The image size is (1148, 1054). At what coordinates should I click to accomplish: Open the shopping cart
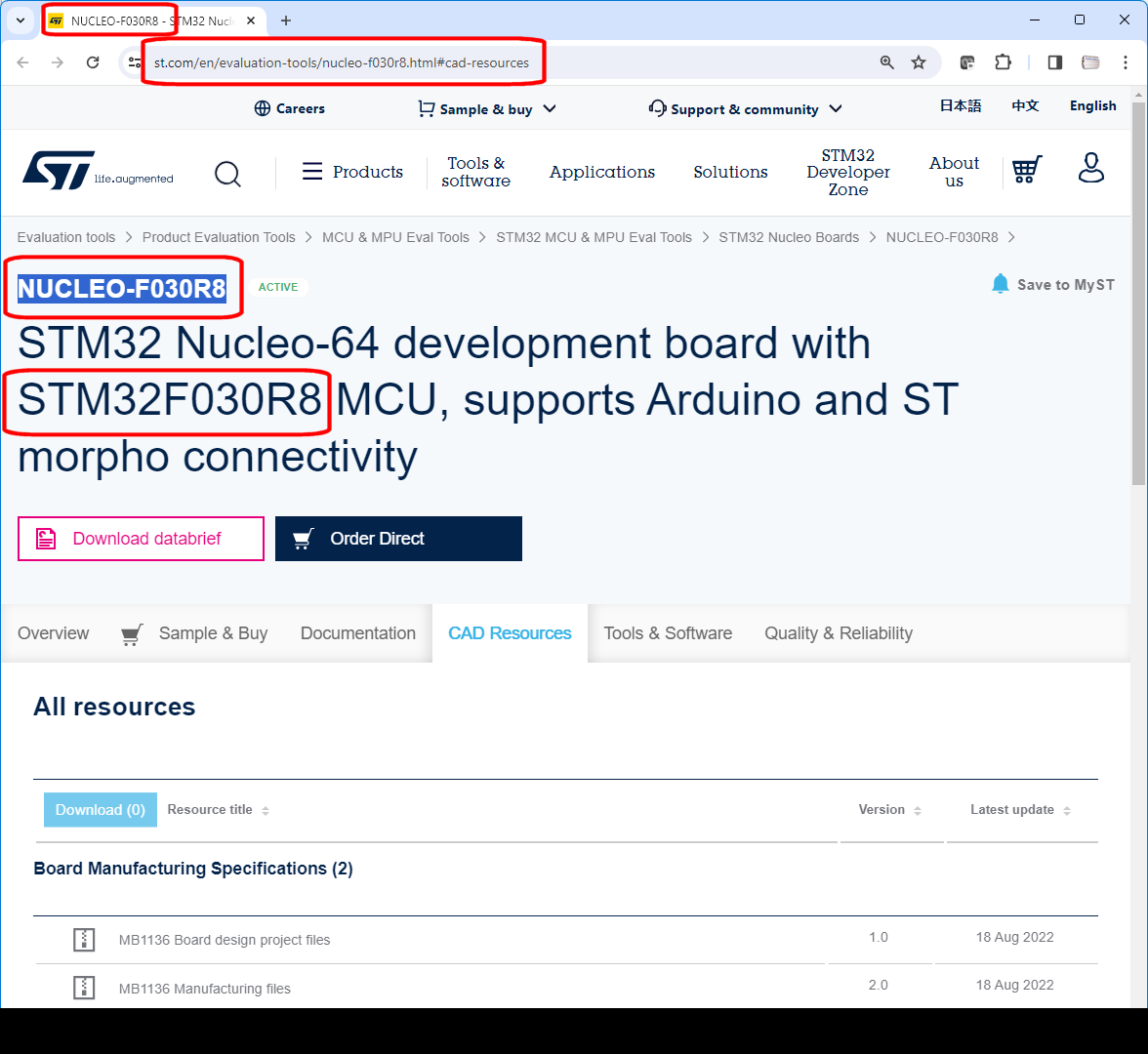pos(1026,169)
